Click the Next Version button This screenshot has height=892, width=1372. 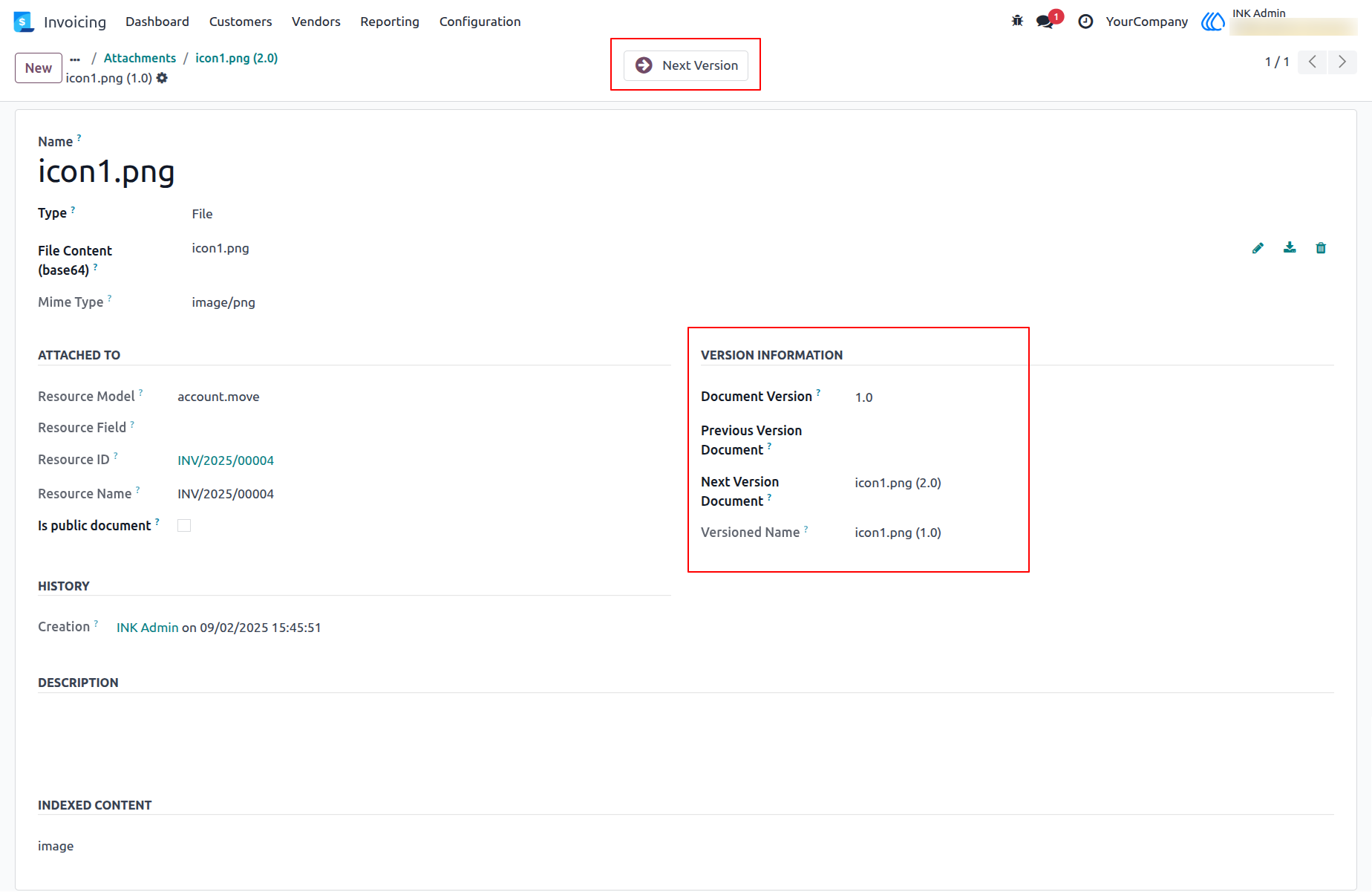point(686,65)
